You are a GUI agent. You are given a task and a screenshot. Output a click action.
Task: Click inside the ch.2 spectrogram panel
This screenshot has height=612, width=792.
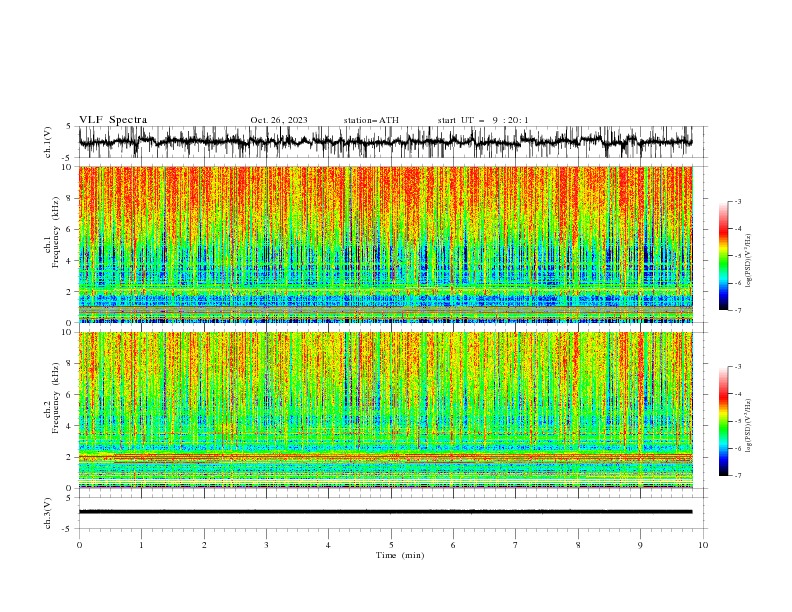pos(385,410)
